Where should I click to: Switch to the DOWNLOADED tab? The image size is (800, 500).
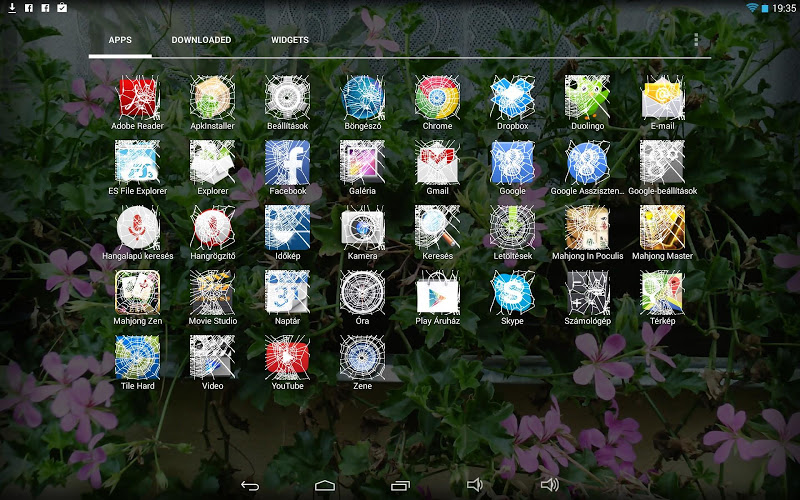point(201,40)
